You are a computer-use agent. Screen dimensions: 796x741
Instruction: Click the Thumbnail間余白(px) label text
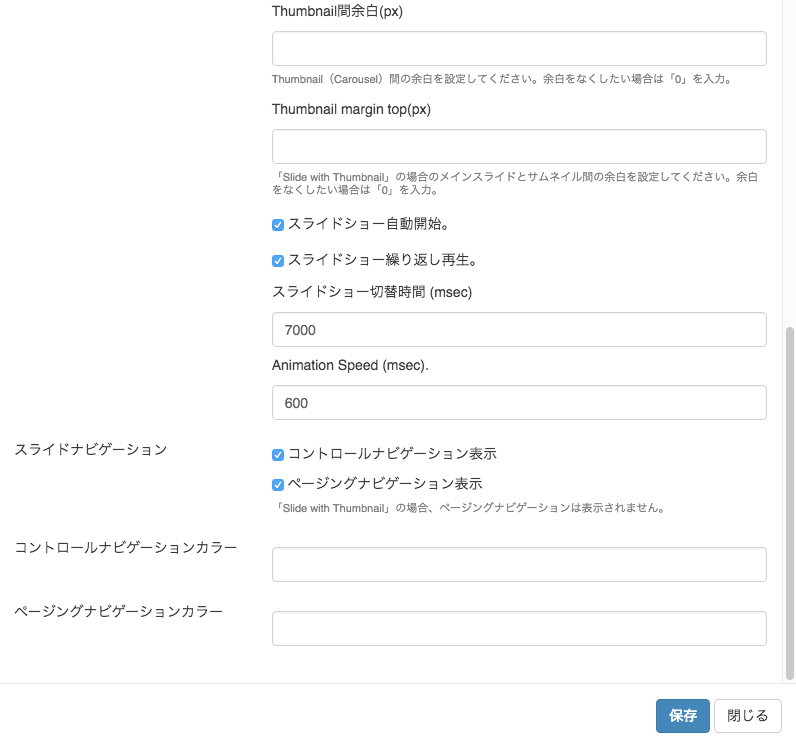(337, 11)
